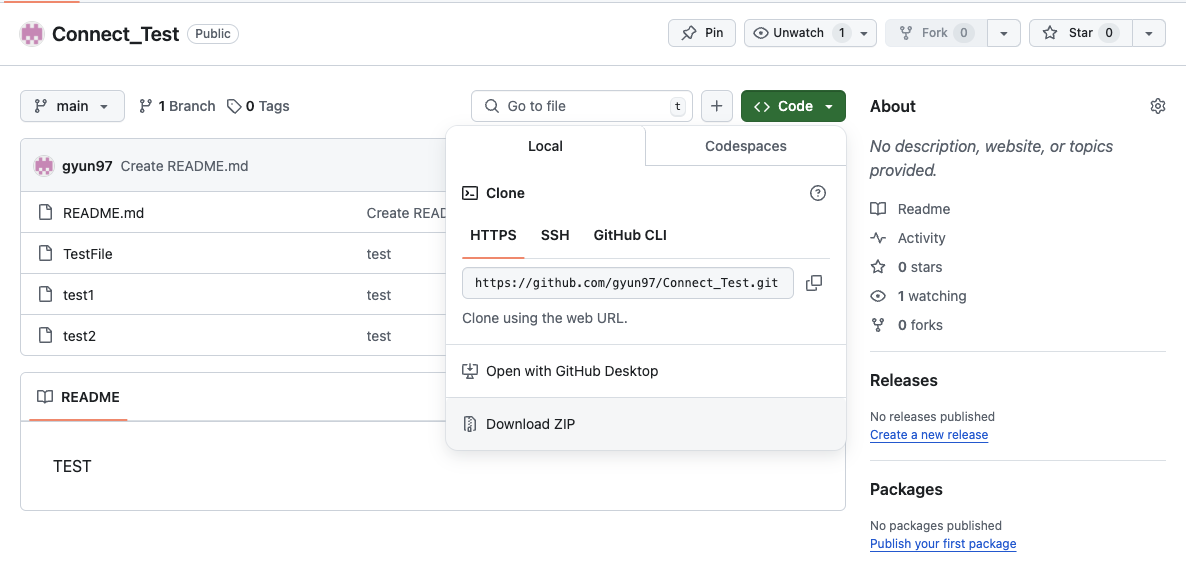Click the Go to file search box
Image resolution: width=1186 pixels, height=576 pixels.
pyautogui.click(x=582, y=106)
